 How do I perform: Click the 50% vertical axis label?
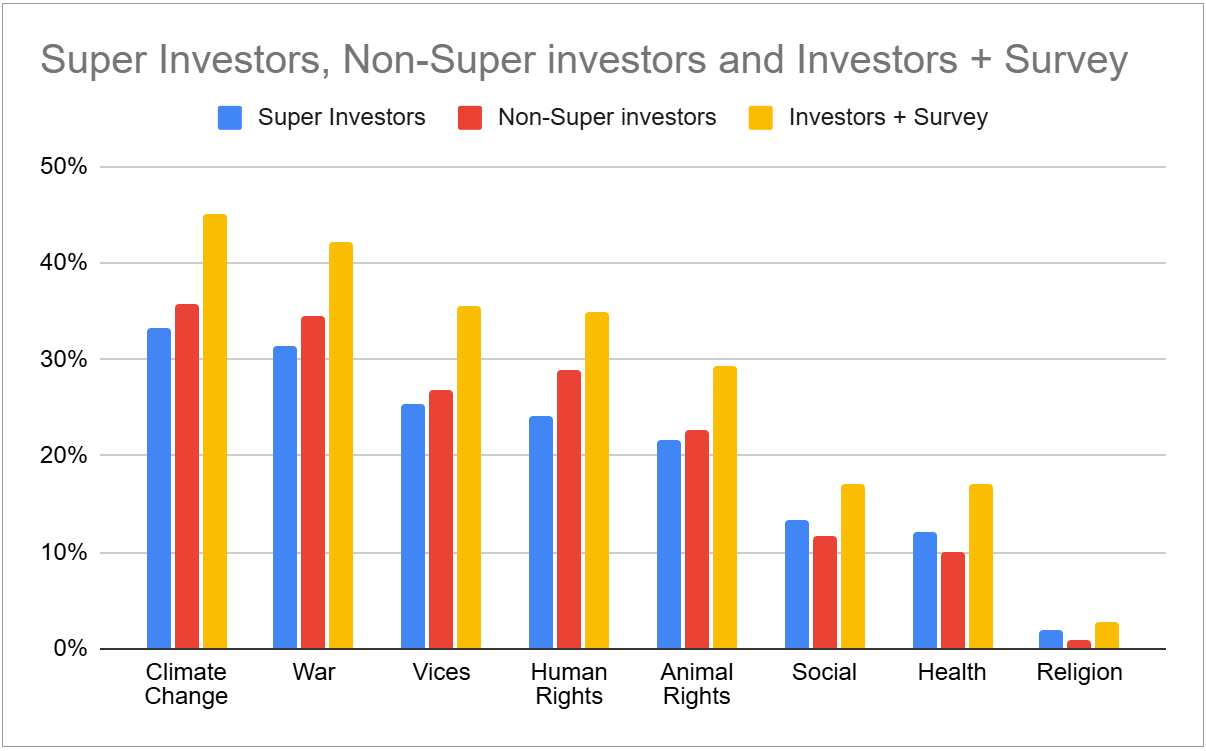point(66,167)
